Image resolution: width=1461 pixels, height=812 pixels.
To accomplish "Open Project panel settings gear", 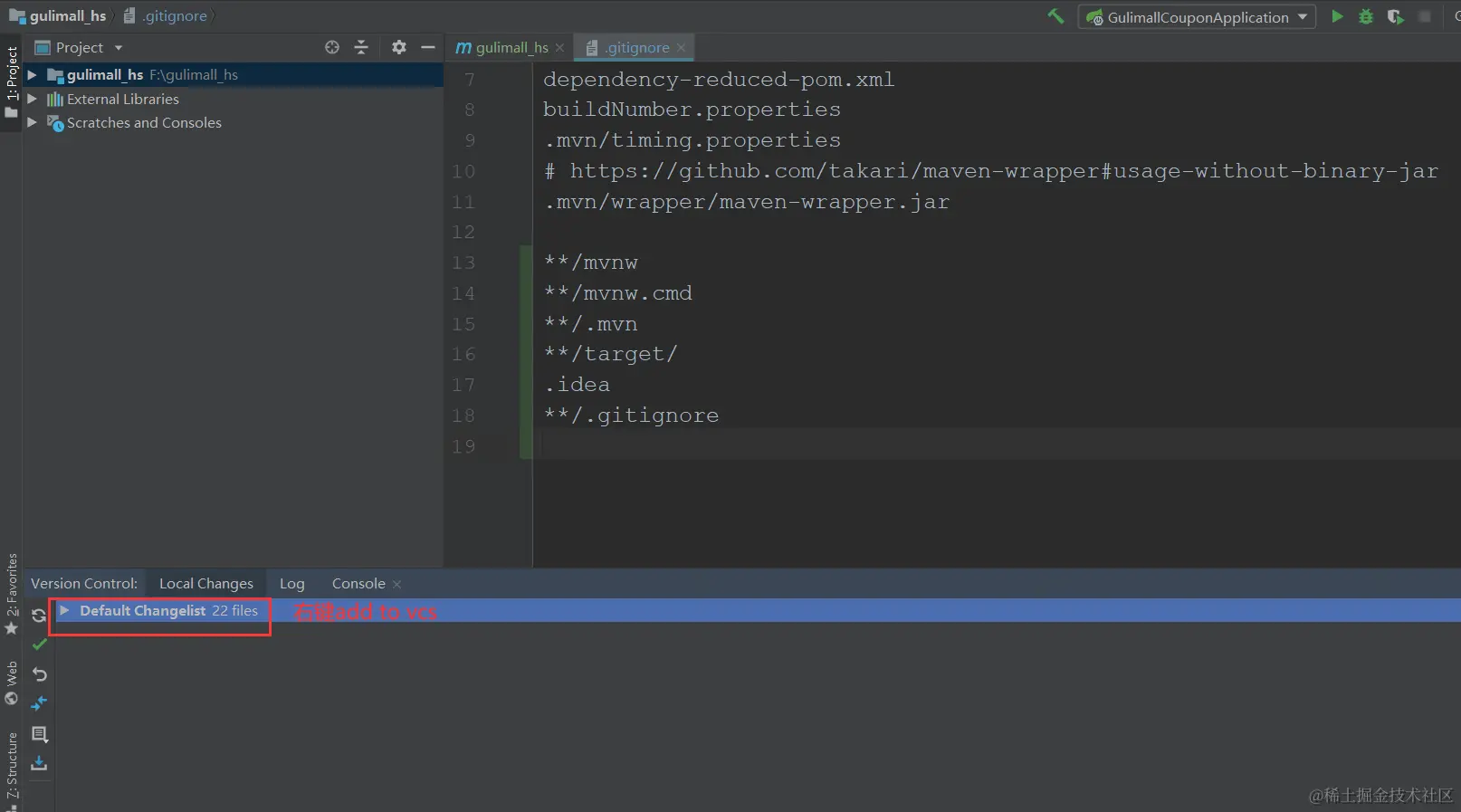I will coord(399,47).
